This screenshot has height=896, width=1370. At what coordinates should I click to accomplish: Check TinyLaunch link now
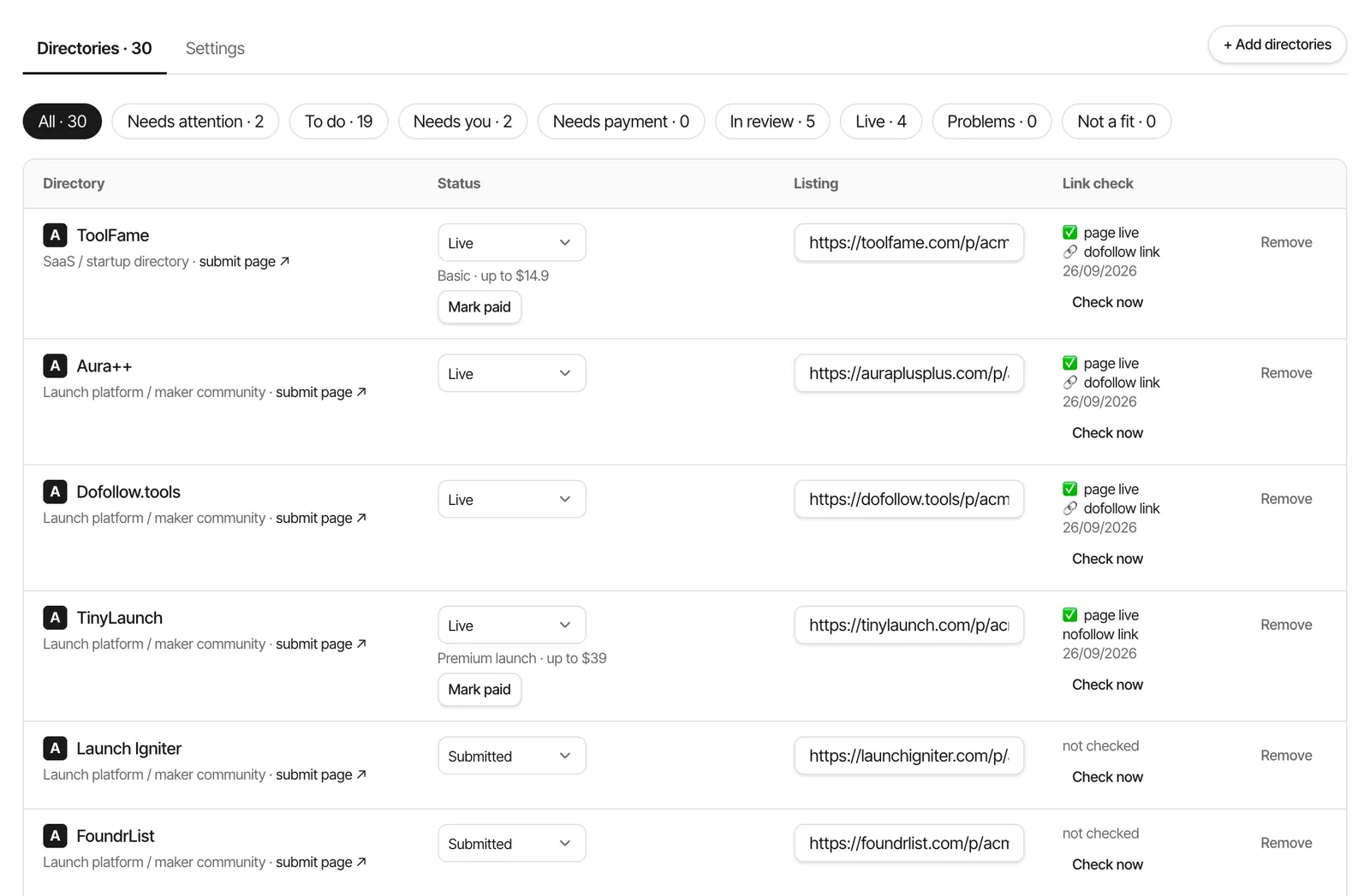click(x=1107, y=685)
